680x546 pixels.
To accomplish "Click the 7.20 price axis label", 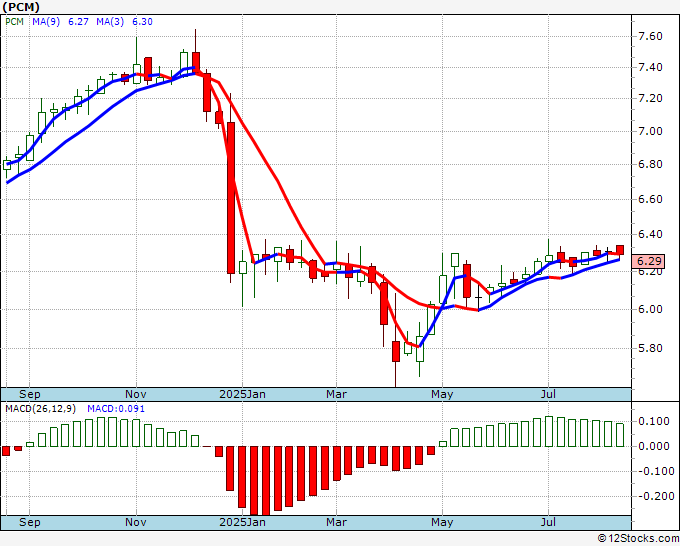I will point(650,98).
